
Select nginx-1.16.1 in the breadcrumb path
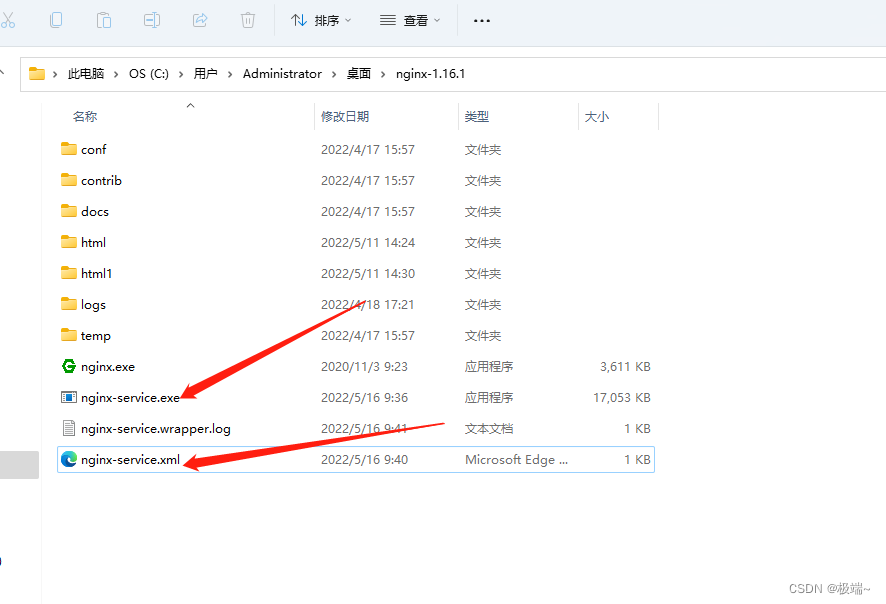(x=431, y=74)
